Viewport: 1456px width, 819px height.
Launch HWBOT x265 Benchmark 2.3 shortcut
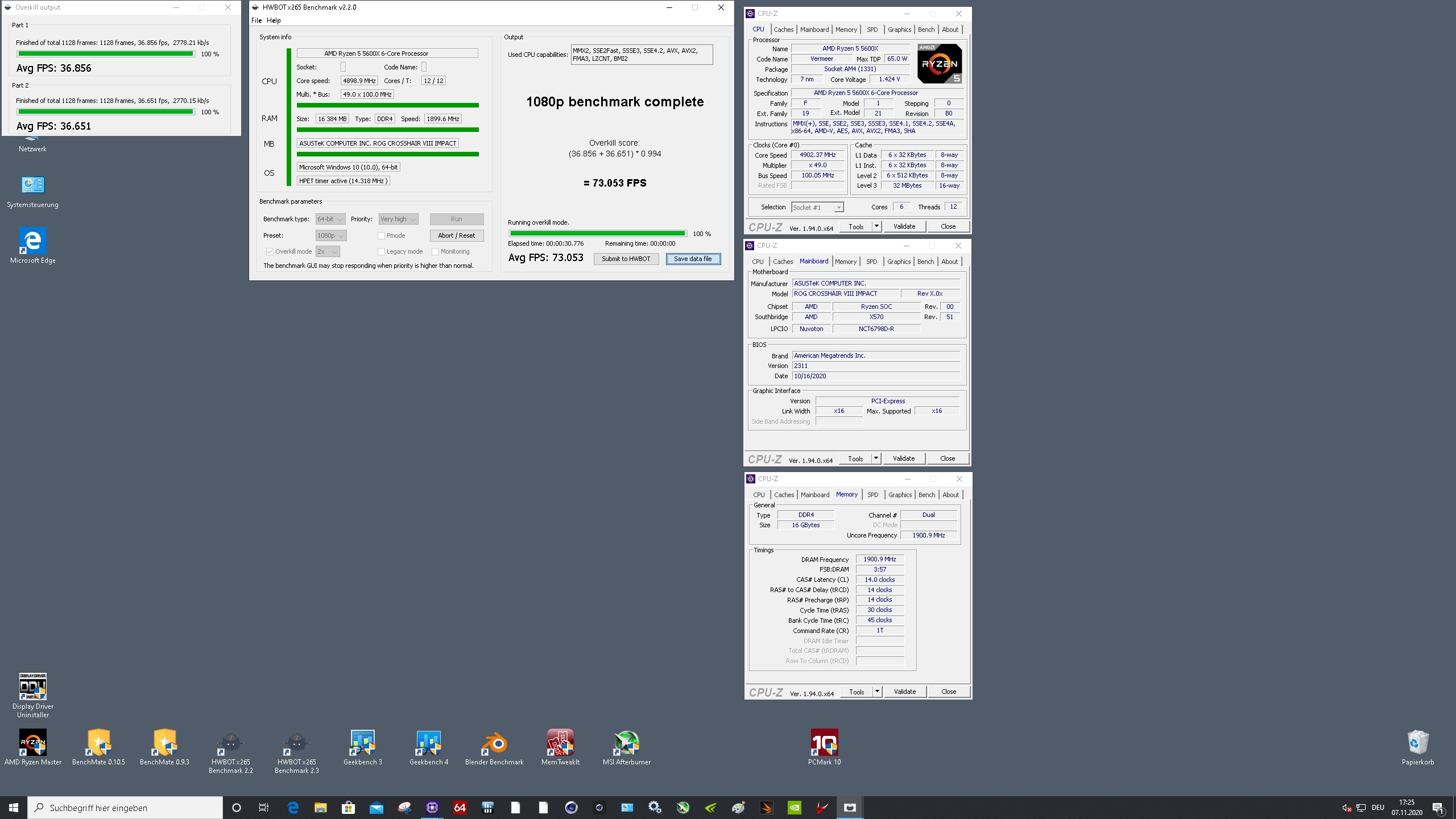pyautogui.click(x=296, y=751)
